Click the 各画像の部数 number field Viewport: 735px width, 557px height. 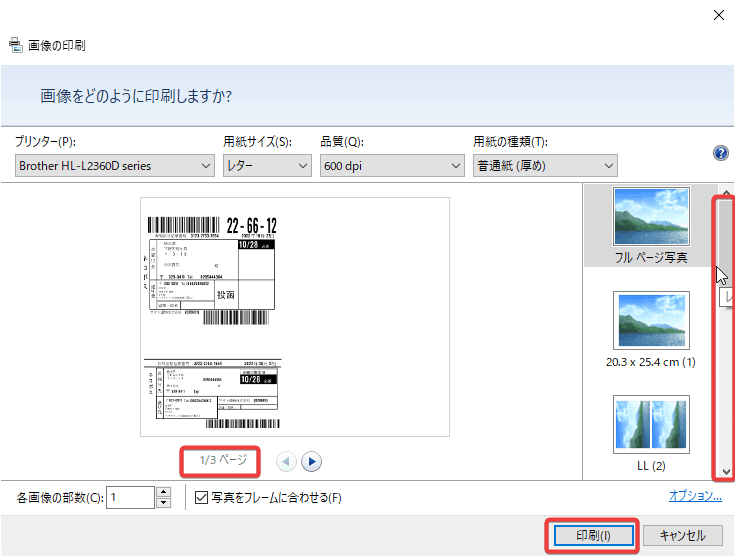(130, 497)
